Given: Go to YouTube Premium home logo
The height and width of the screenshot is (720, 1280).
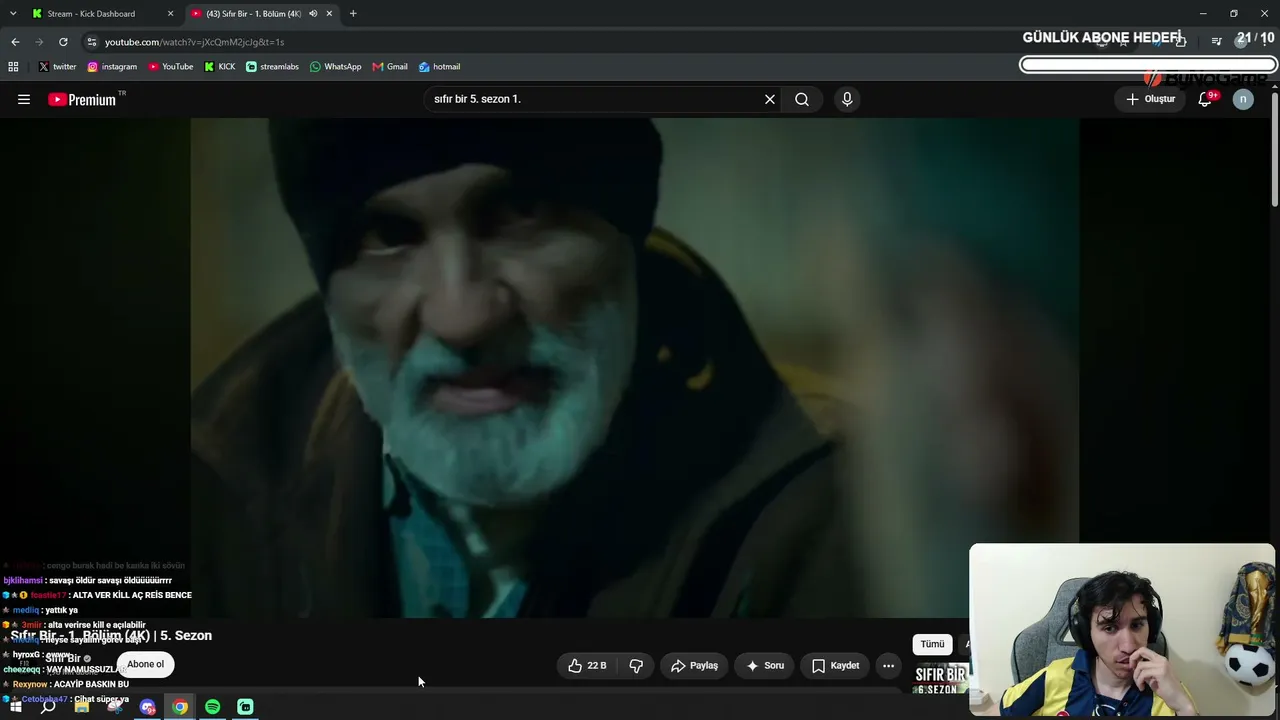Looking at the screenshot, I should tap(82, 99).
